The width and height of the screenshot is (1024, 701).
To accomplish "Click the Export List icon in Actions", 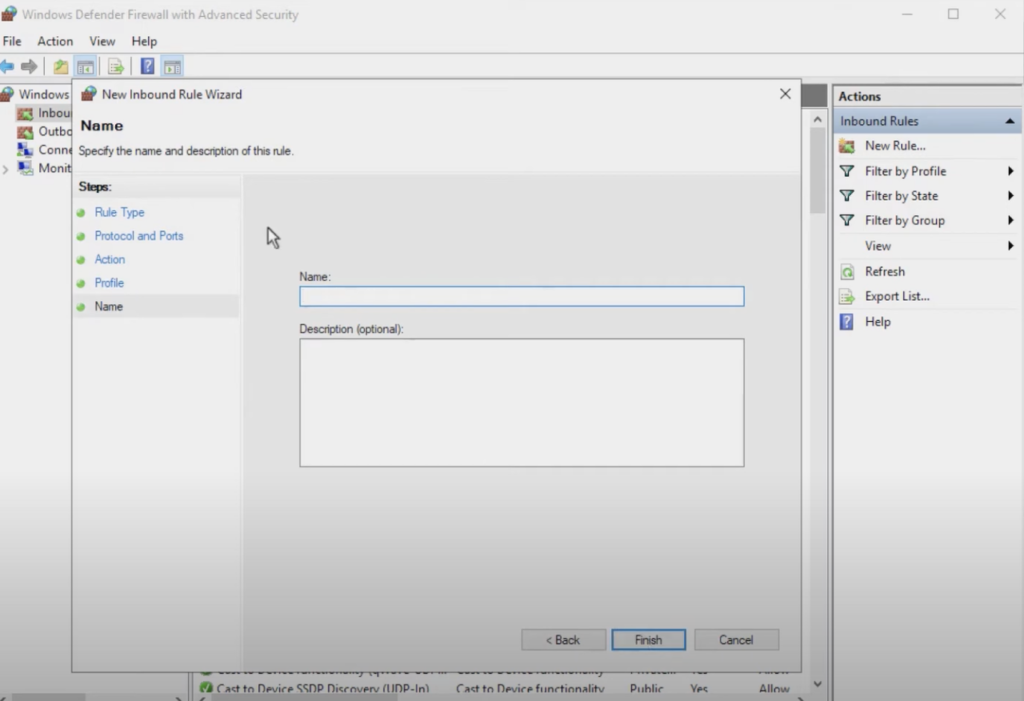I will pyautogui.click(x=847, y=297).
